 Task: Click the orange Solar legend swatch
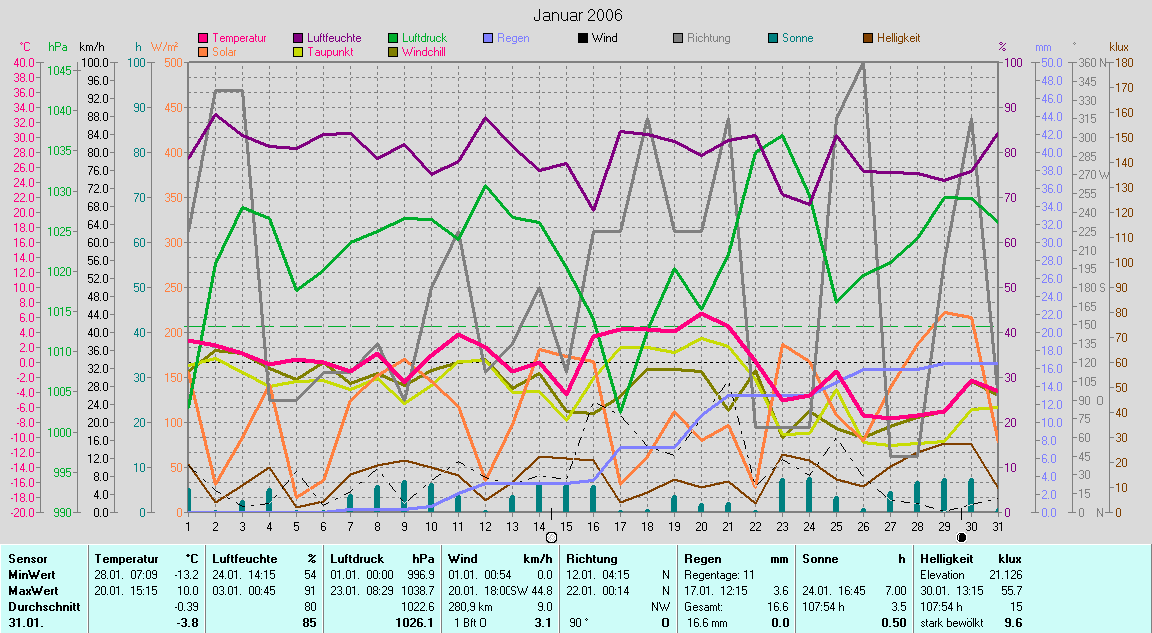pos(204,51)
